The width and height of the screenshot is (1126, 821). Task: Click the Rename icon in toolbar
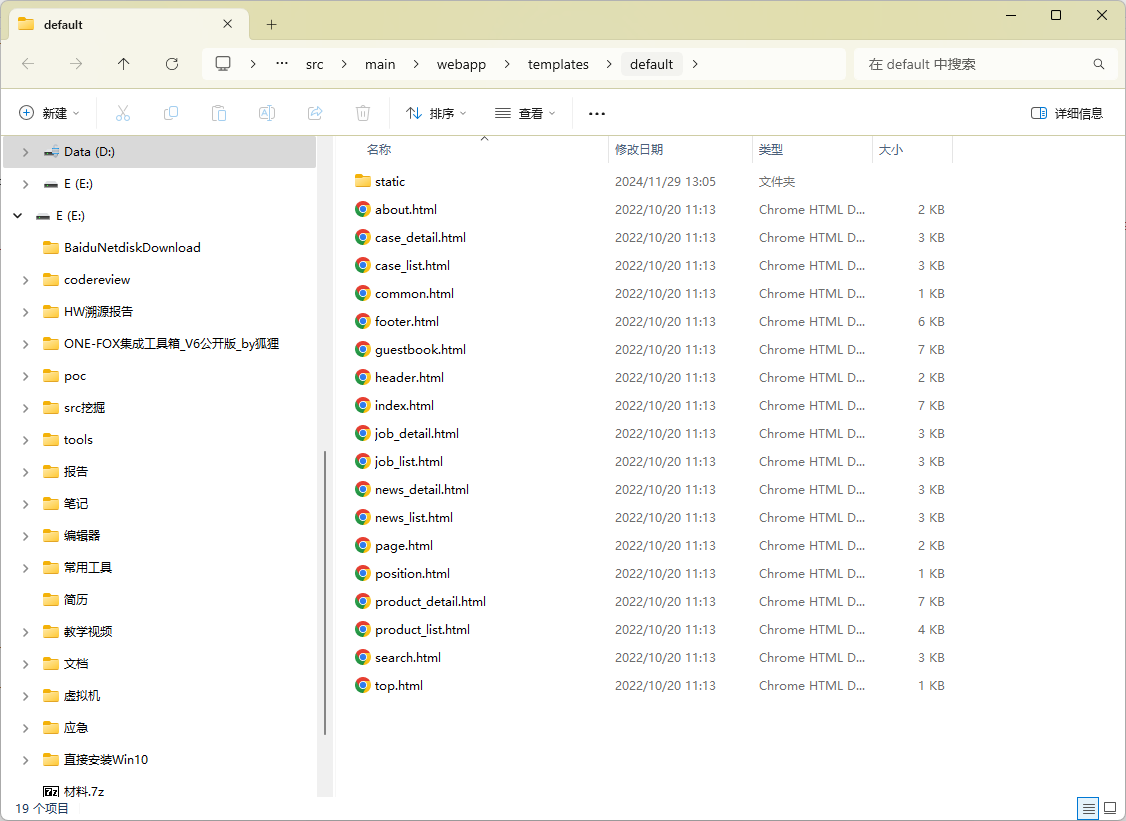click(267, 113)
